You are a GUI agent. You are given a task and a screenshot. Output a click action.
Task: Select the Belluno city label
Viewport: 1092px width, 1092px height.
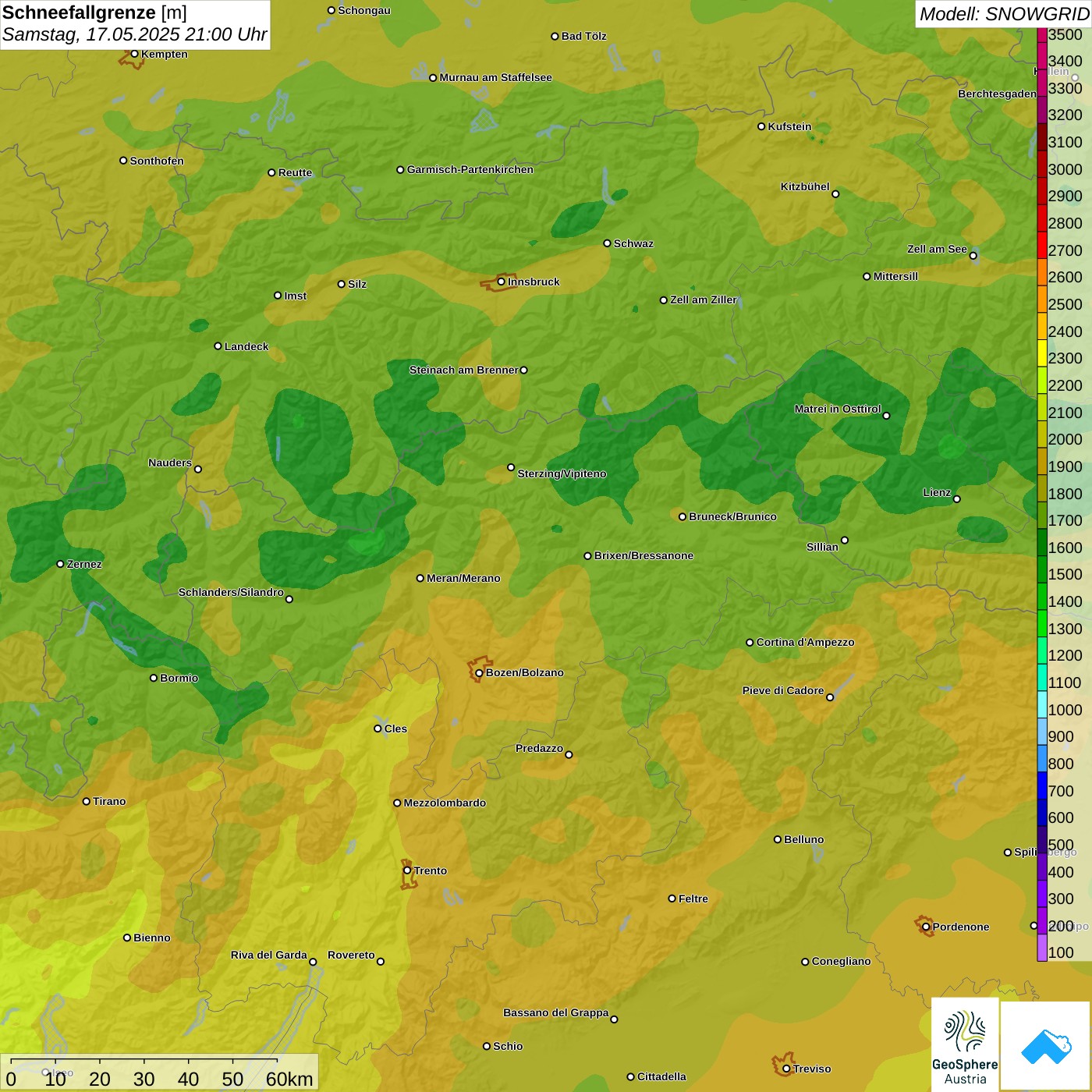(x=803, y=839)
